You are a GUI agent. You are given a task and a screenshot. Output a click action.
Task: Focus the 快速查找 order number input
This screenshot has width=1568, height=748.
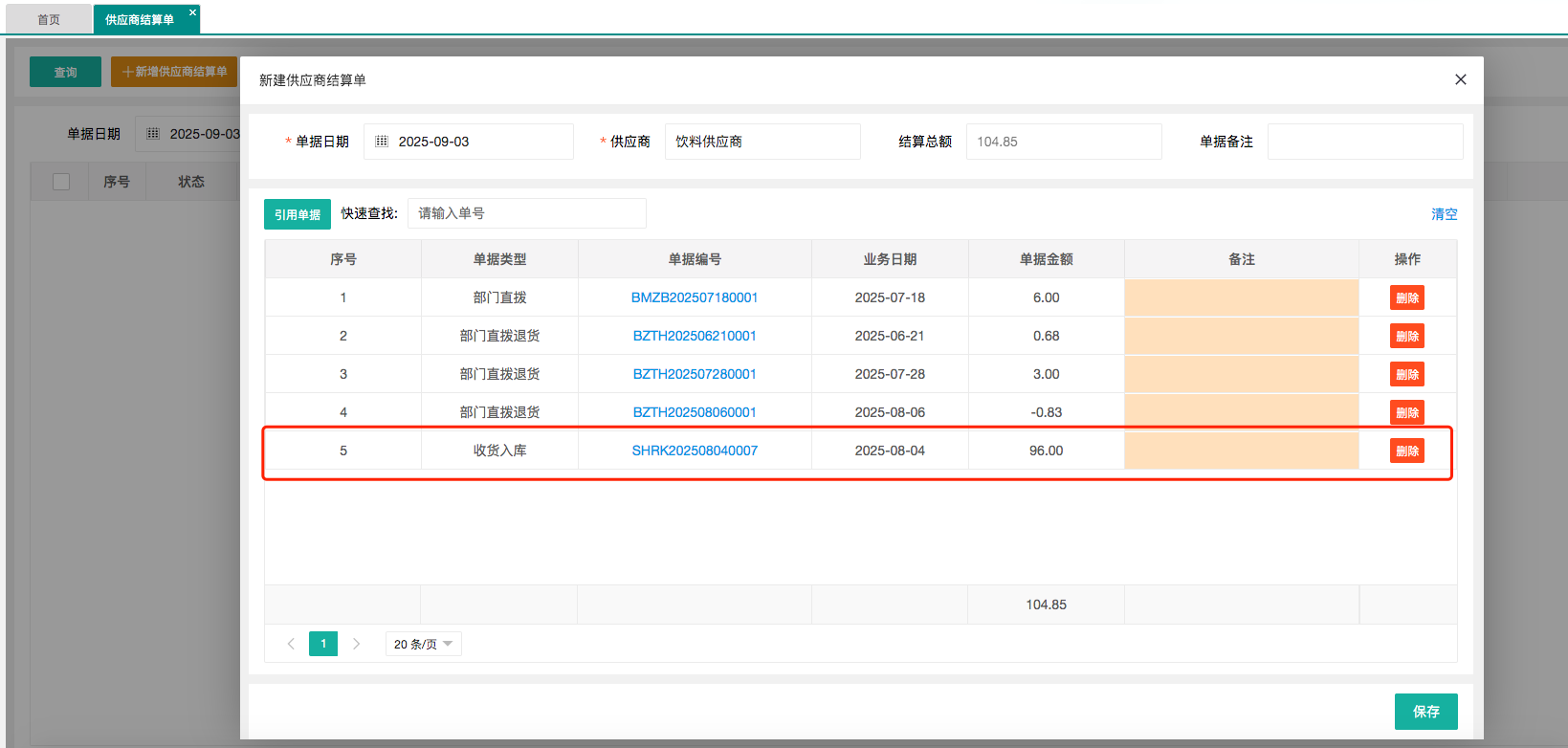[x=526, y=213]
